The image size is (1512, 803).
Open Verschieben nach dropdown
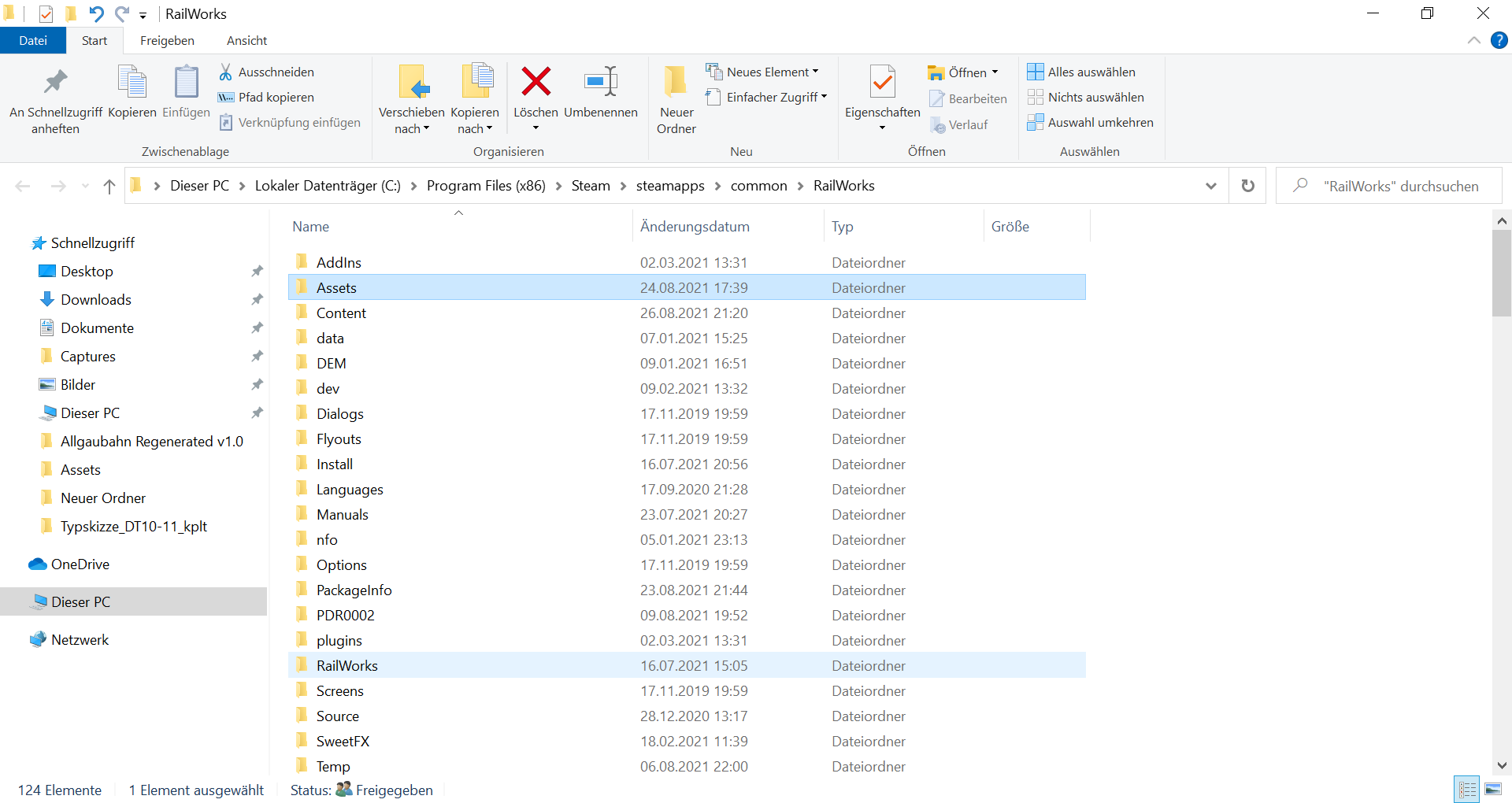tap(412, 120)
